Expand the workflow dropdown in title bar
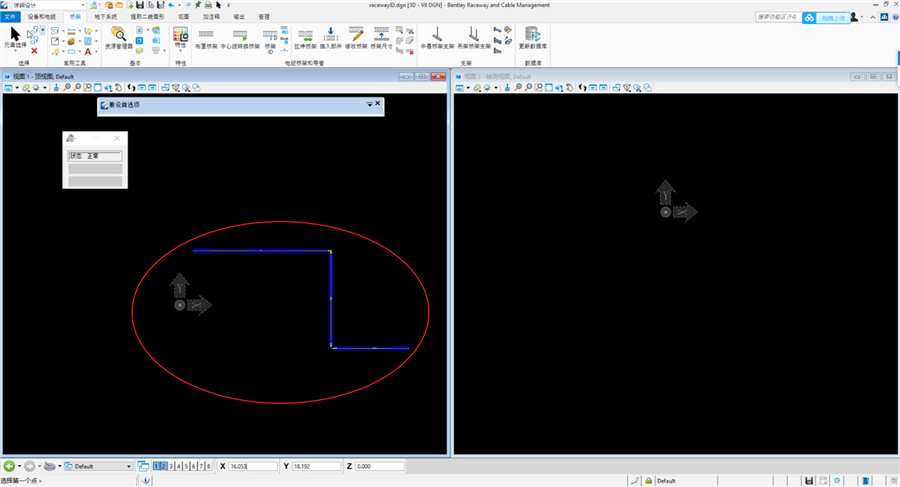Viewport: 900px width, 487px height. 80,5
